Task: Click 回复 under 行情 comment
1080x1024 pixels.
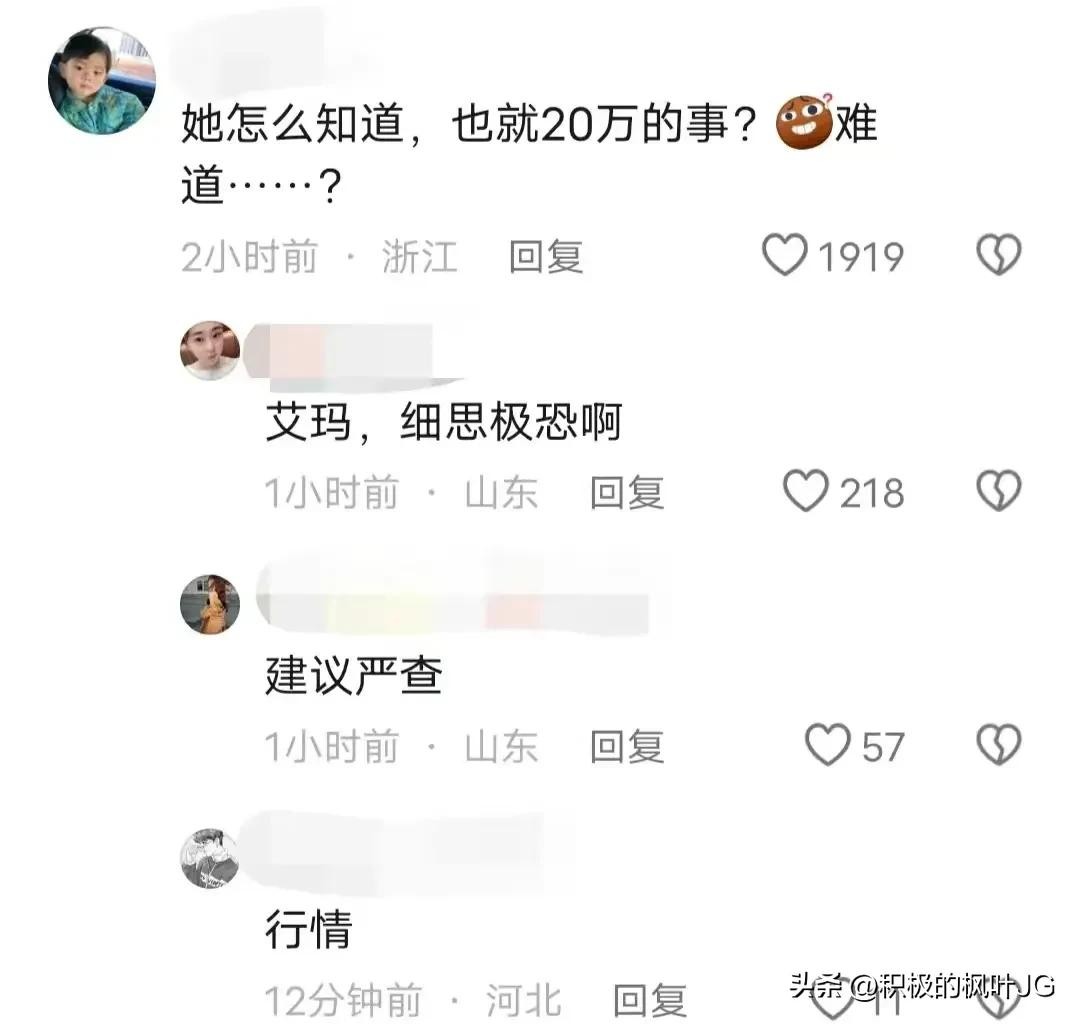Action: point(650,1000)
